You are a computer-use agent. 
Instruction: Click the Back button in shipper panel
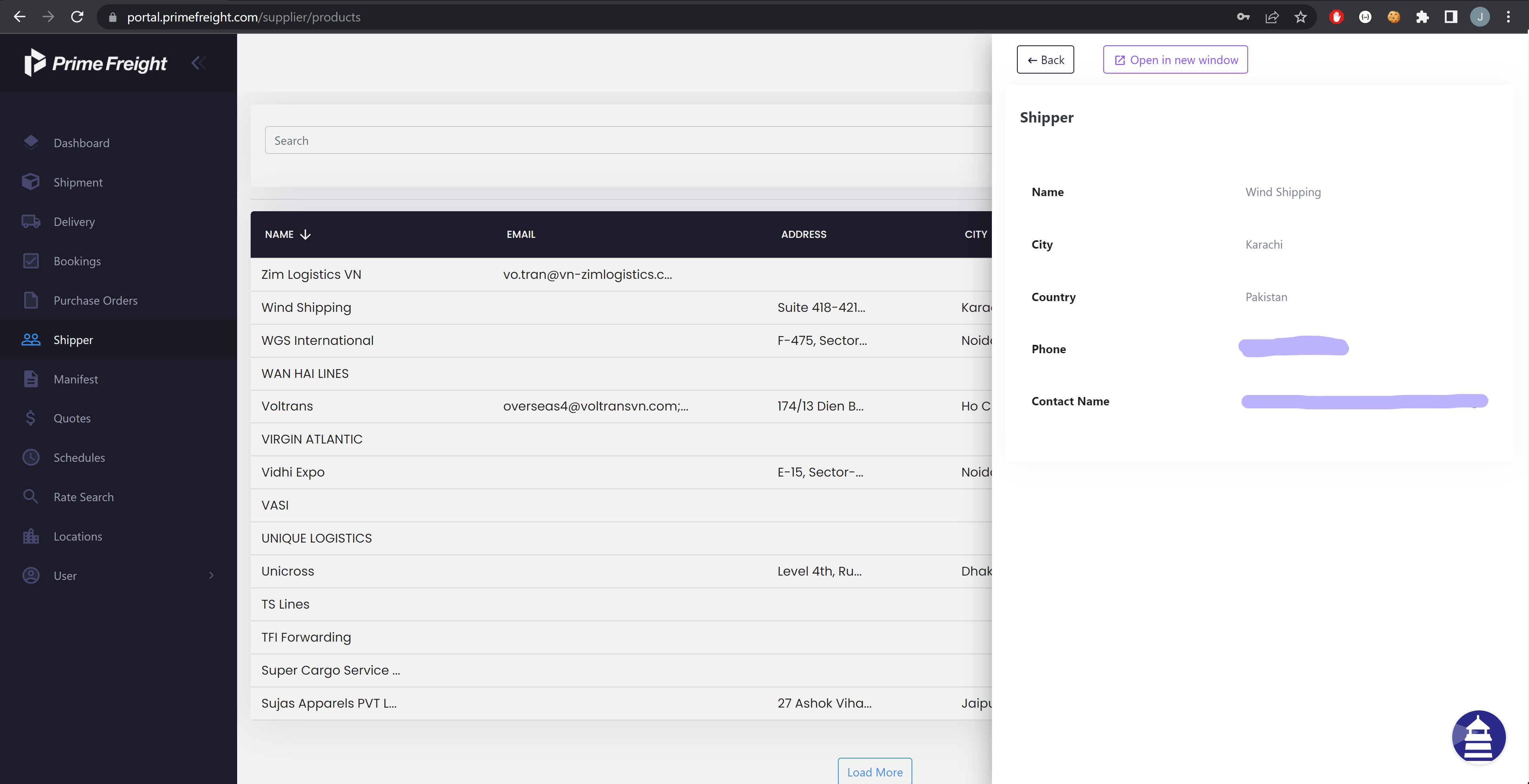pyautogui.click(x=1045, y=59)
